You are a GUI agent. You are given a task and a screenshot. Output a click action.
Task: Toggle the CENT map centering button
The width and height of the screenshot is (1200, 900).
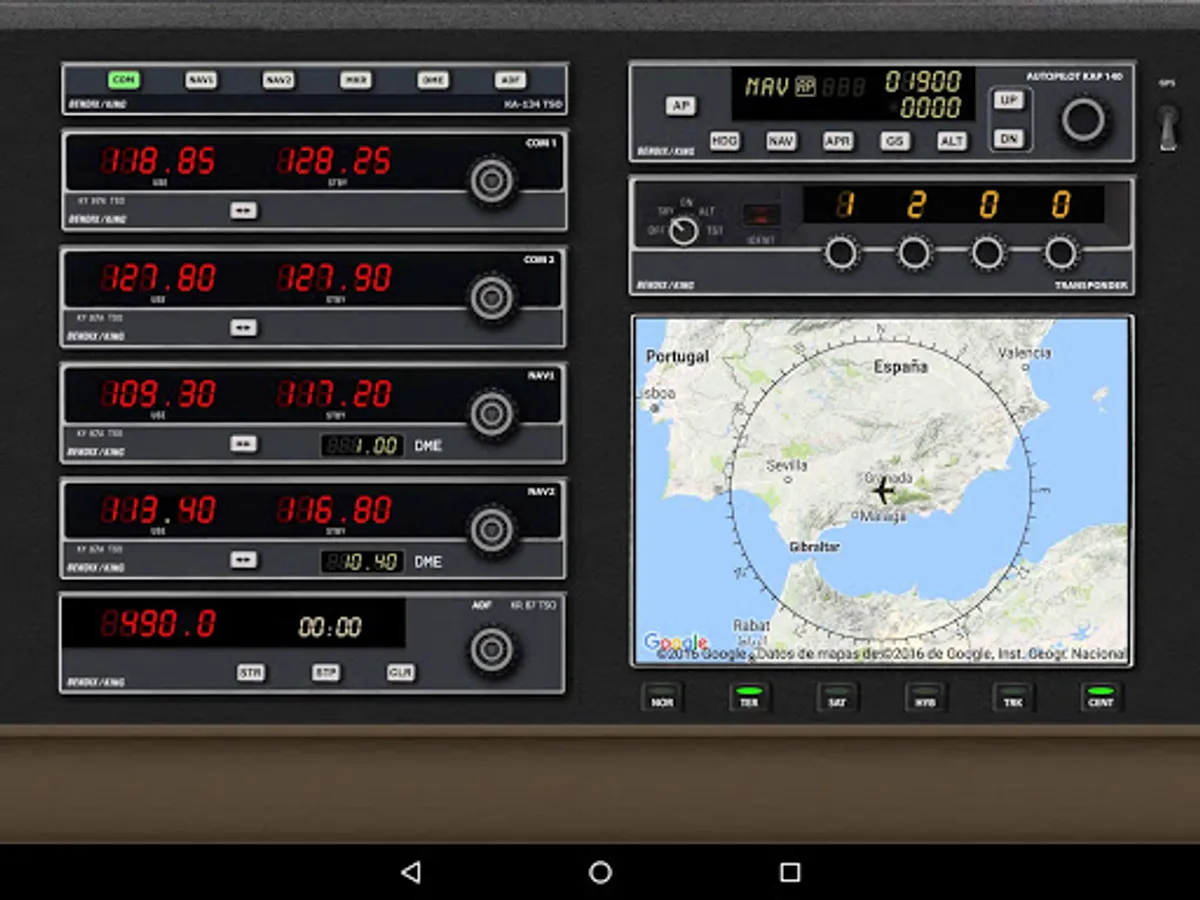[x=1100, y=697]
